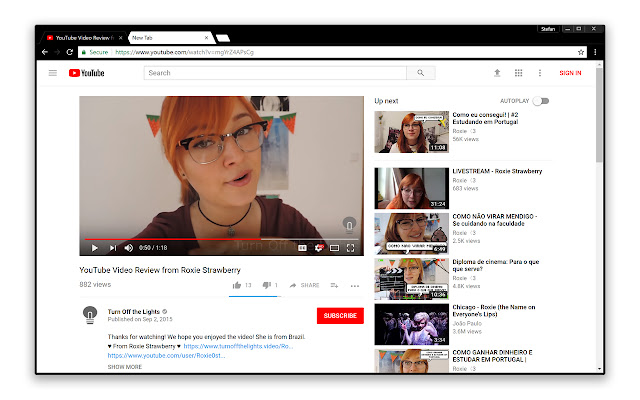Switch to the New Tab browser tab
Viewport: 640px width, 400px height.
[166, 37]
